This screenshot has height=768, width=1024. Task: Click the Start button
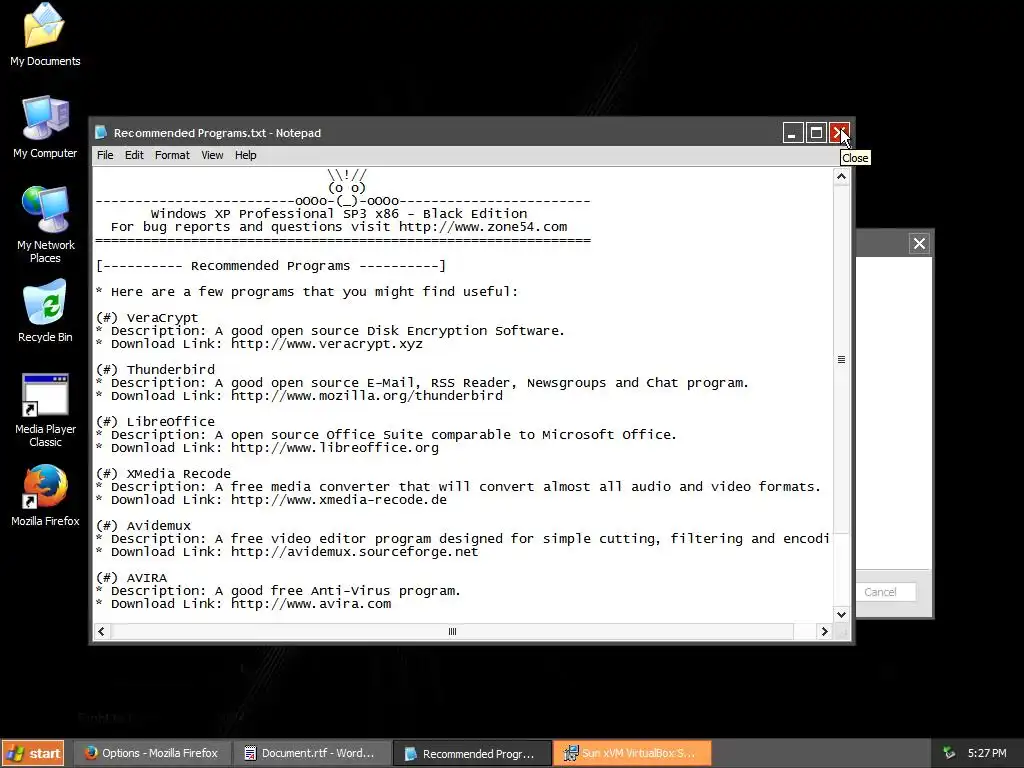33,753
